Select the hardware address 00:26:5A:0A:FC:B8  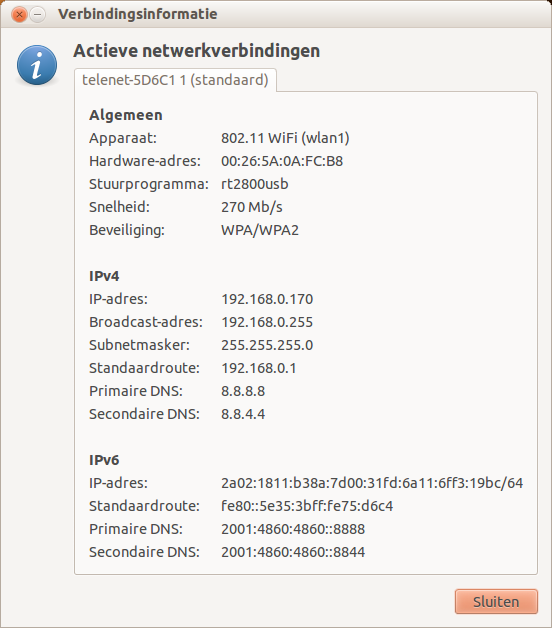[x=282, y=161]
